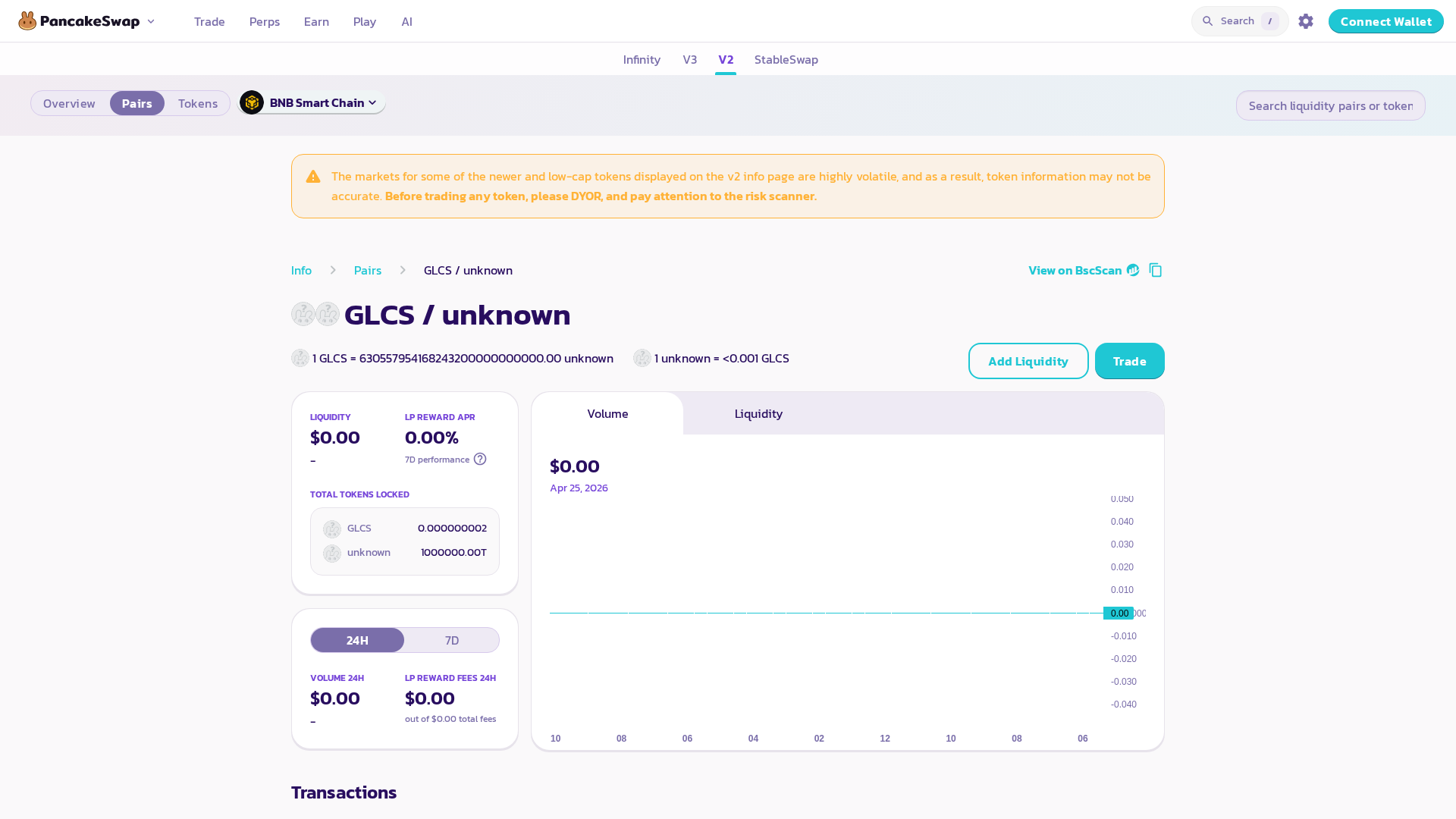The image size is (1456, 819).
Task: Go to Info breadcrumb link
Action: 301,270
